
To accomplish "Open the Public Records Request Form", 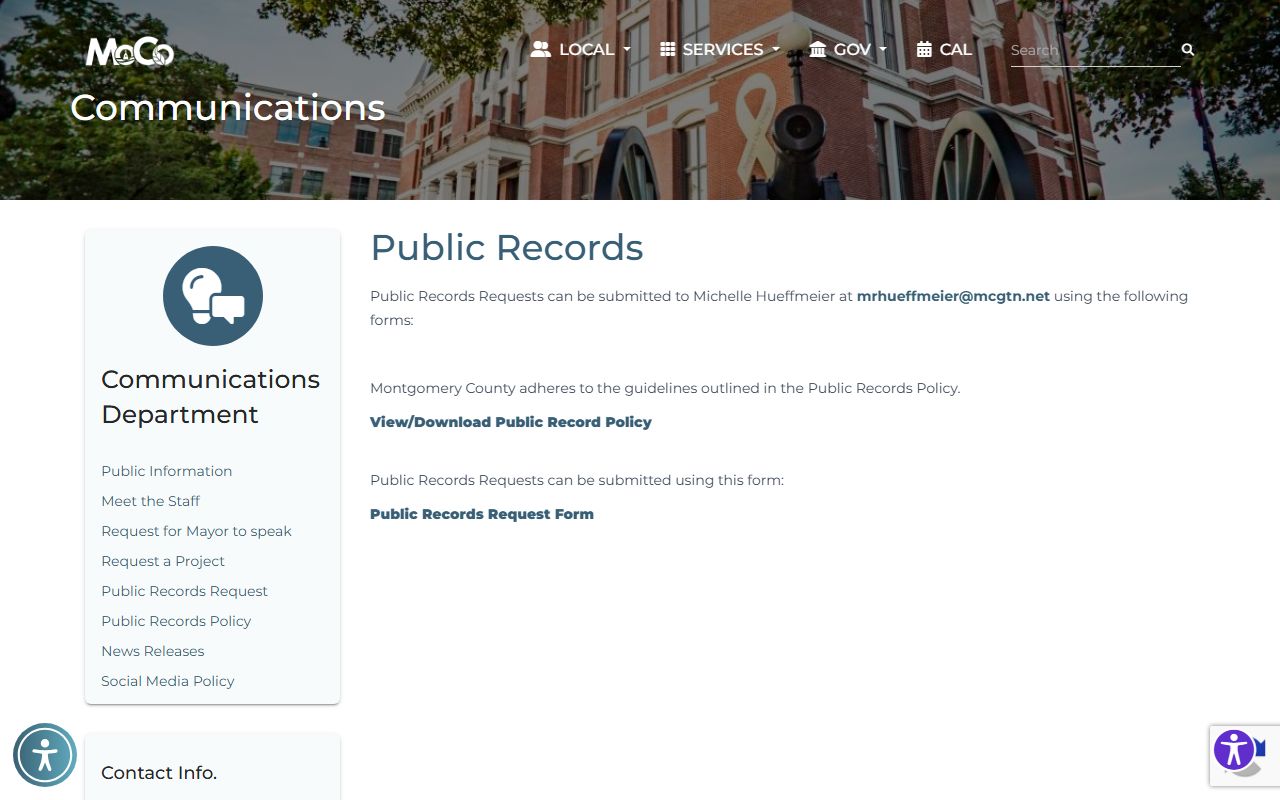I will 481,514.
